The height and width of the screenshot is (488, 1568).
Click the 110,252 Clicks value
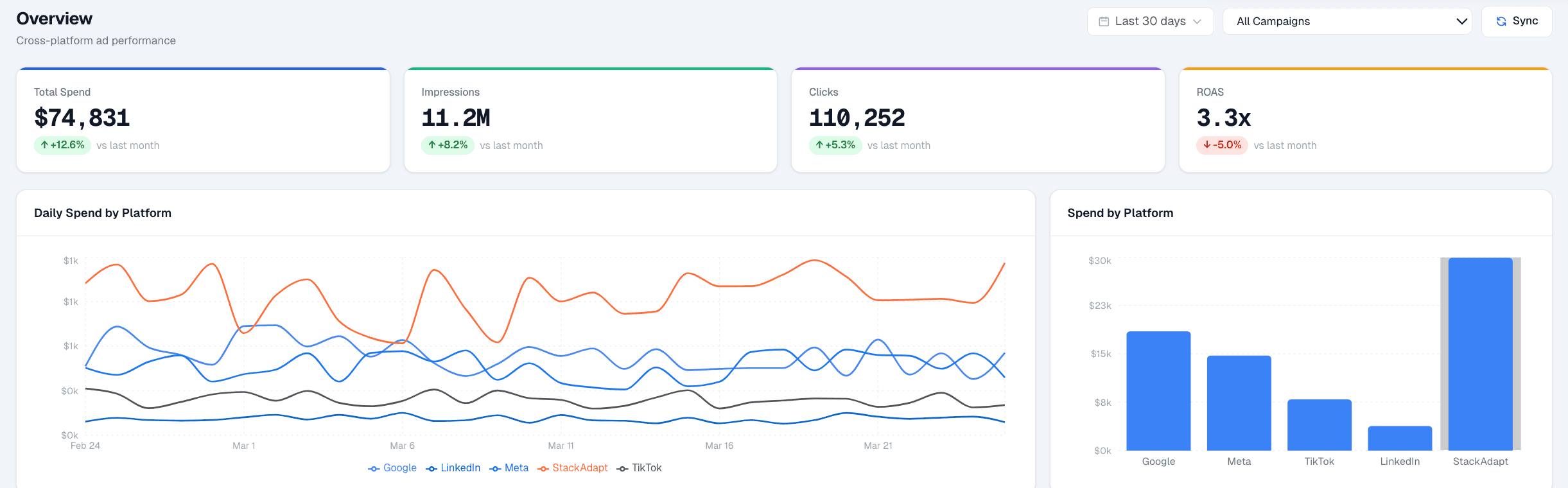857,118
